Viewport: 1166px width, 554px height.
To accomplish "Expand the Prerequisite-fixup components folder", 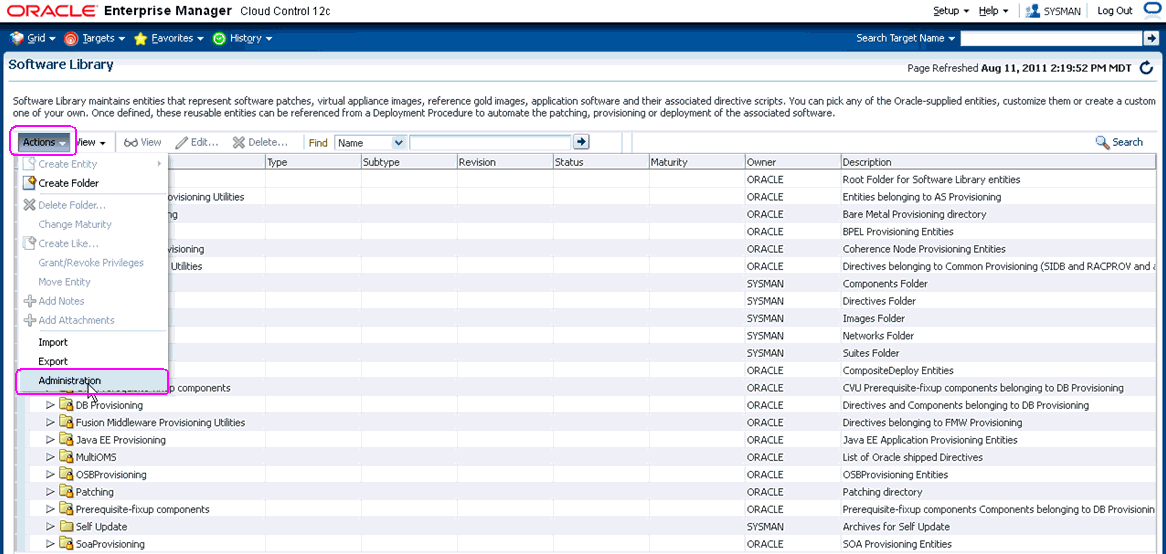I will 51,509.
